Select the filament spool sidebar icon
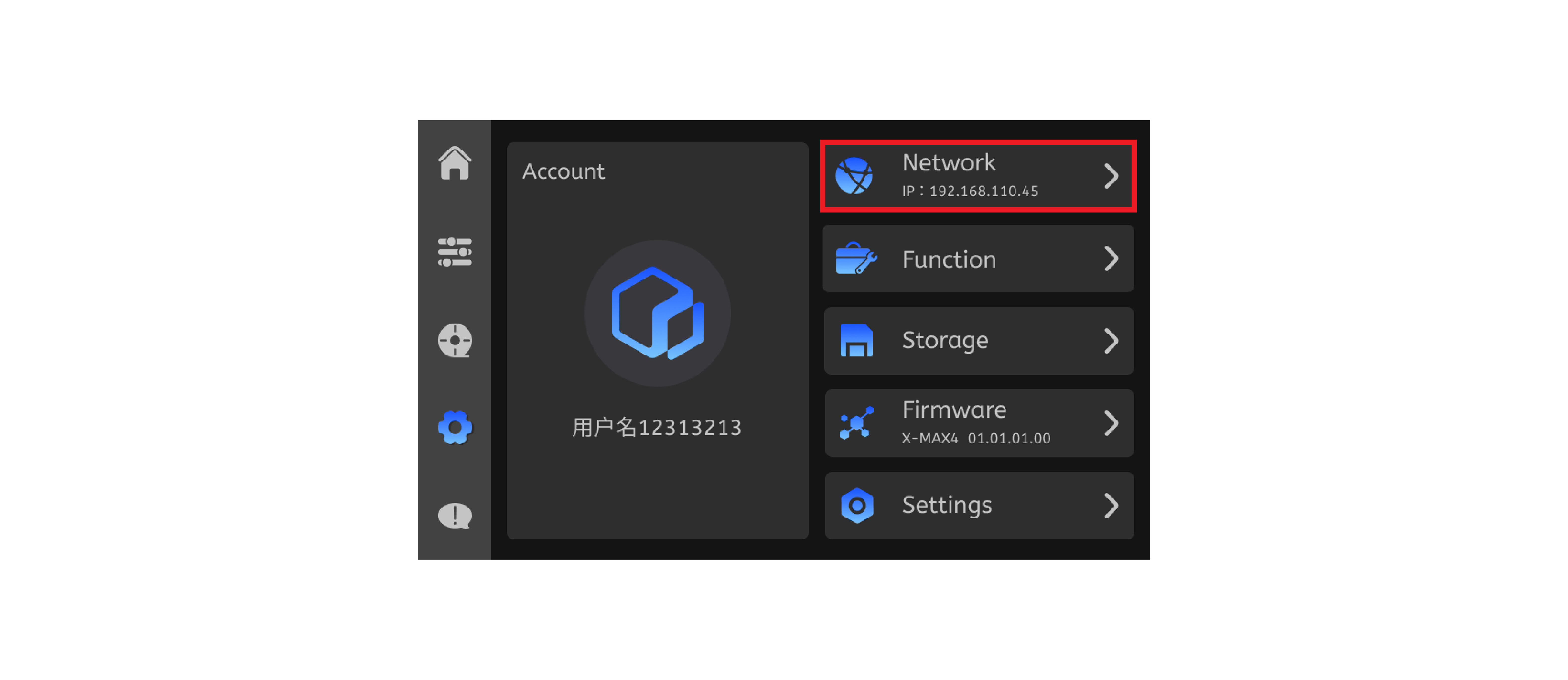The width and height of the screenshot is (1568, 680). coord(455,340)
